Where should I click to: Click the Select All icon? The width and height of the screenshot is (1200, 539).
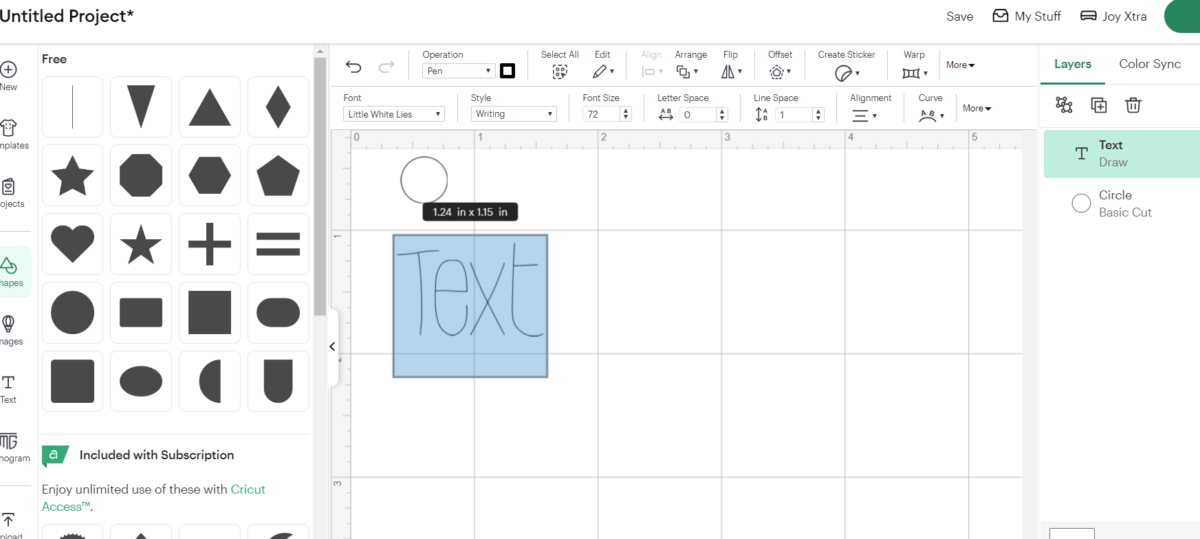pyautogui.click(x=560, y=72)
